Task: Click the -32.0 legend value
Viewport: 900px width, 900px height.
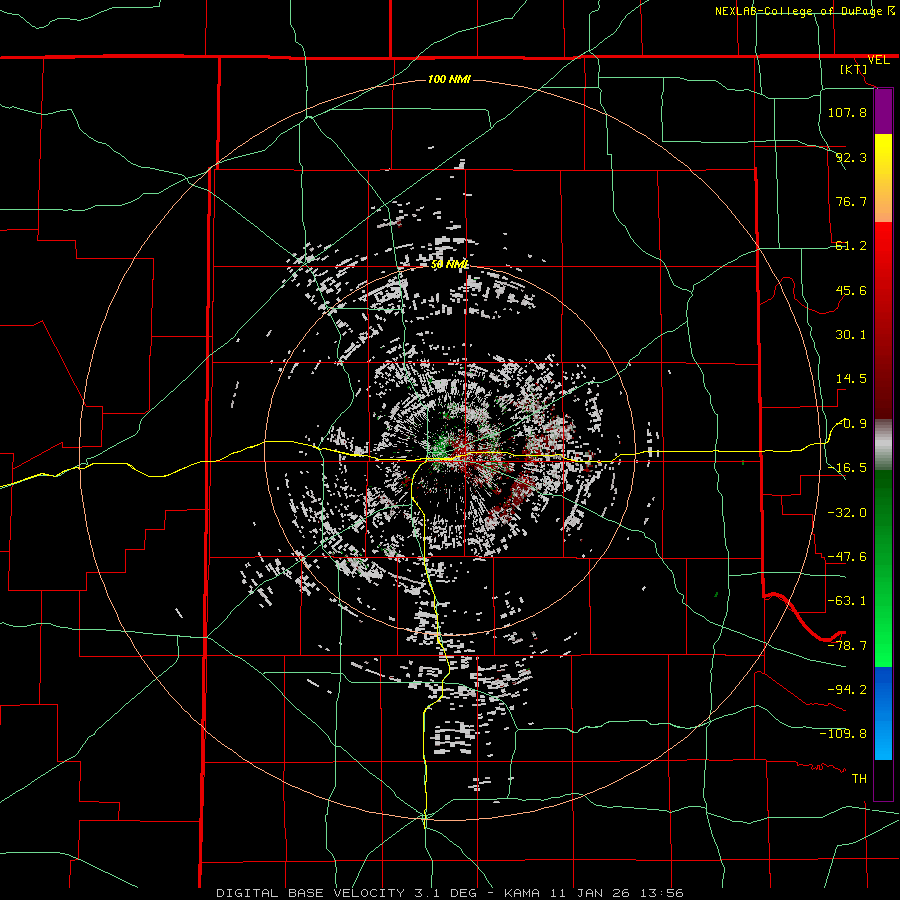Action: point(847,512)
